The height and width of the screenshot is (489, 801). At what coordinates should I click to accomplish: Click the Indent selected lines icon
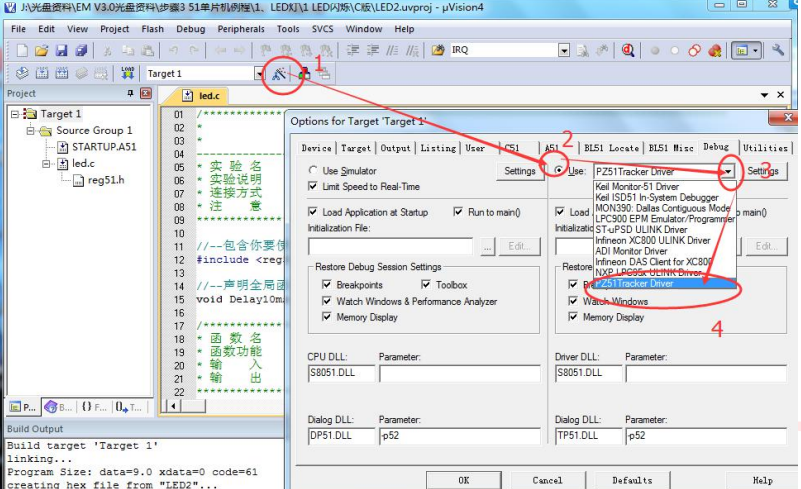pyautogui.click(x=353, y=50)
